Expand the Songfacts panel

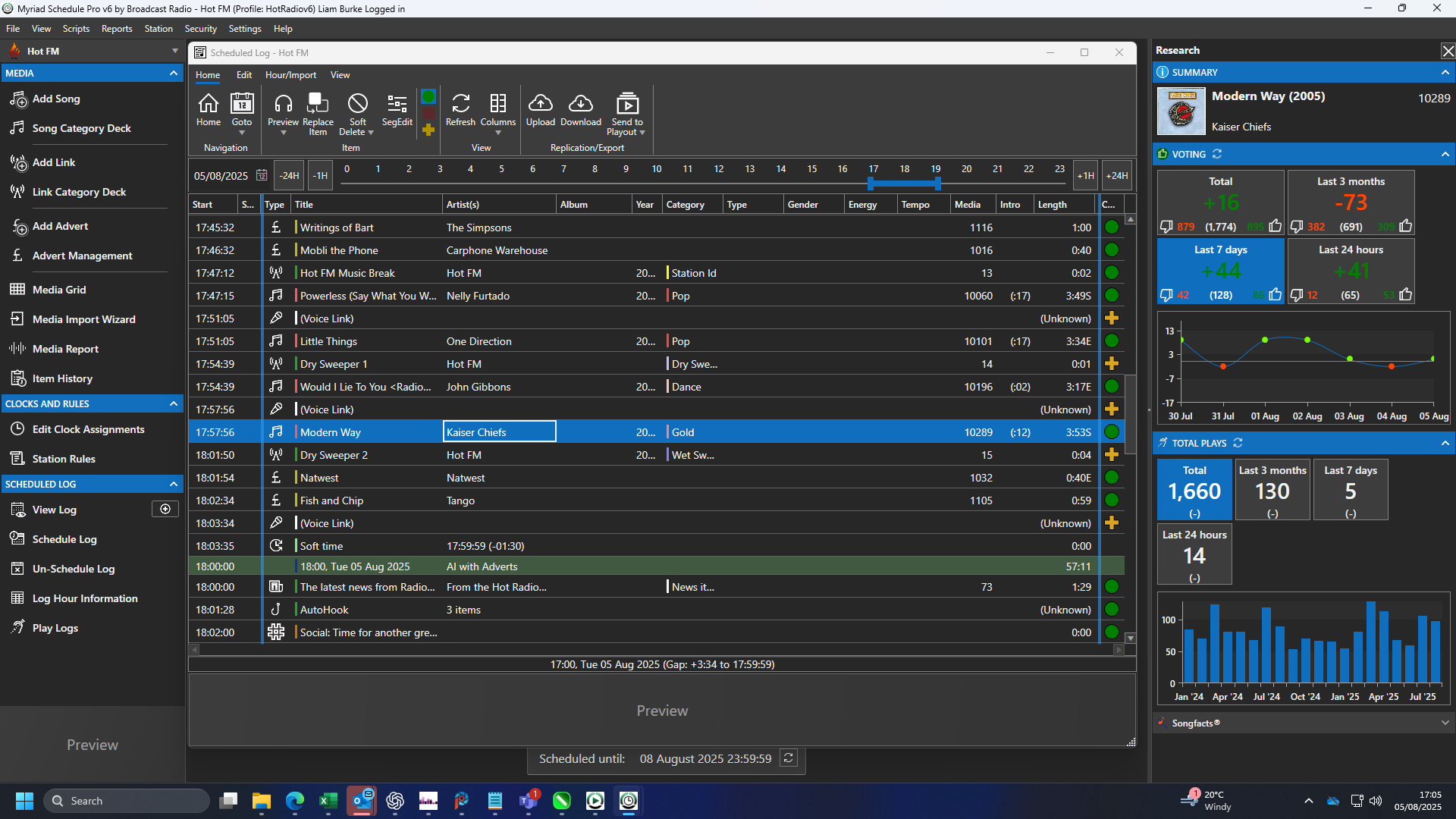point(1445,723)
